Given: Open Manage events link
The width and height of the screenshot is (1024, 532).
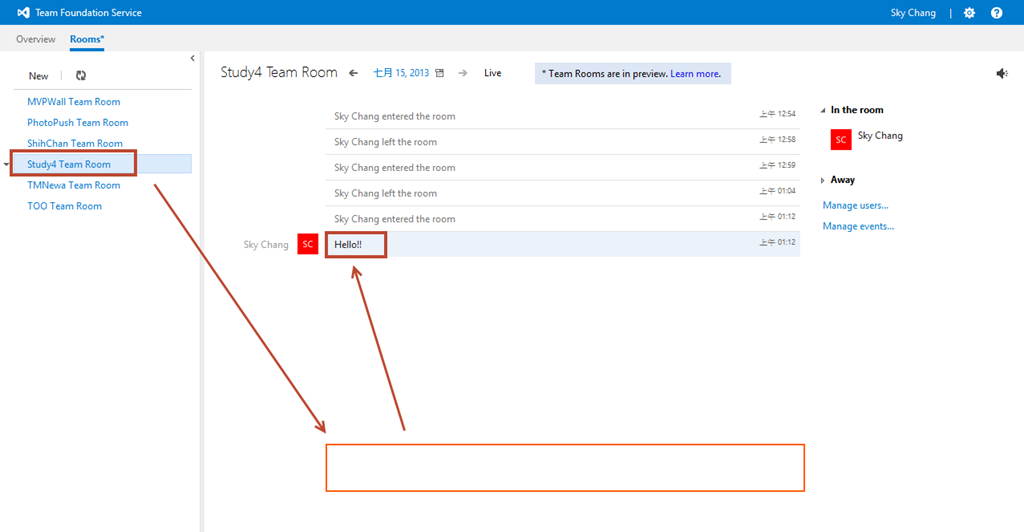Looking at the screenshot, I should click(858, 227).
